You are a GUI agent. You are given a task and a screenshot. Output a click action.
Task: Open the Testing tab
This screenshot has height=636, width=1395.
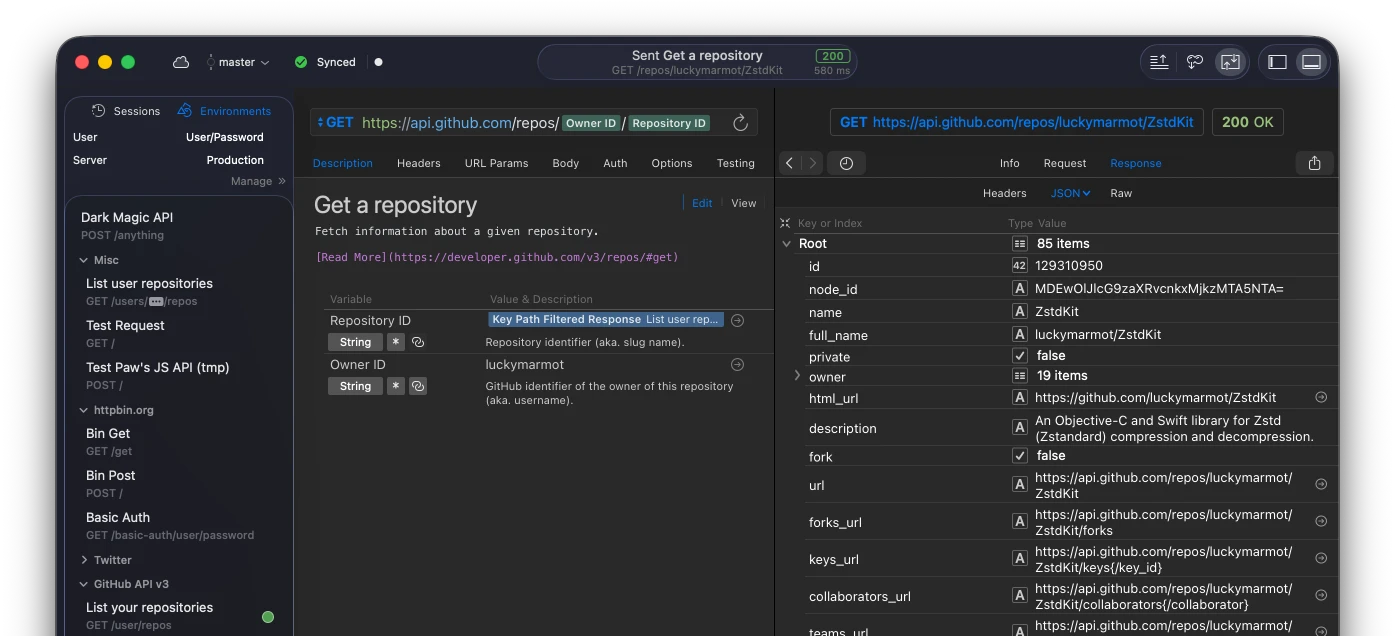[736, 163]
